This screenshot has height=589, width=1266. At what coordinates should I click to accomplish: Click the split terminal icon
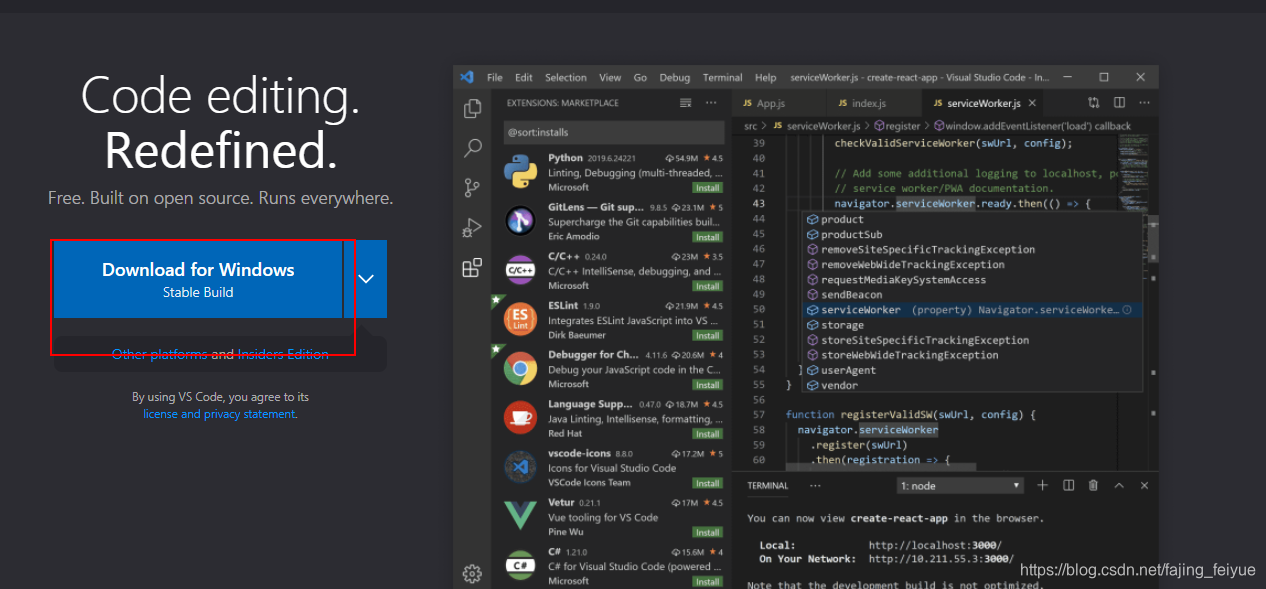click(x=1068, y=486)
